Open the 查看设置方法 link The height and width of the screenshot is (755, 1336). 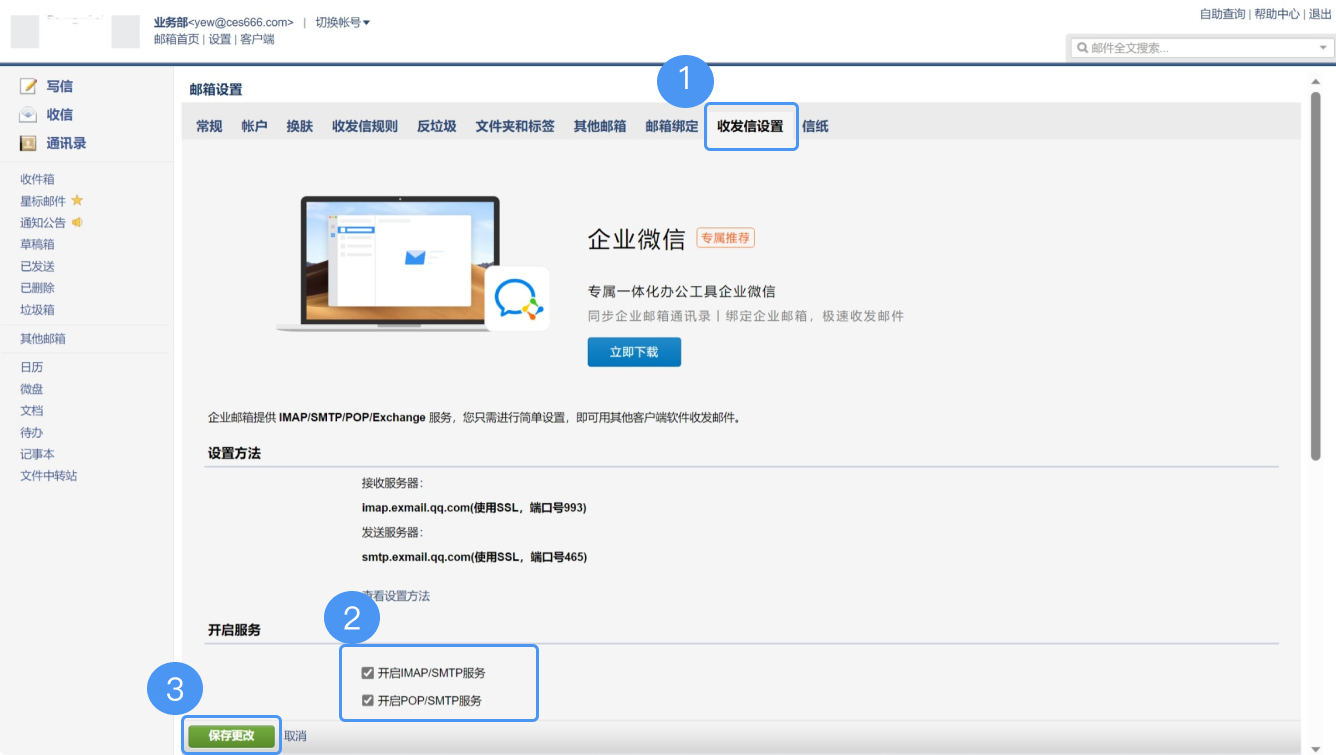coord(396,596)
